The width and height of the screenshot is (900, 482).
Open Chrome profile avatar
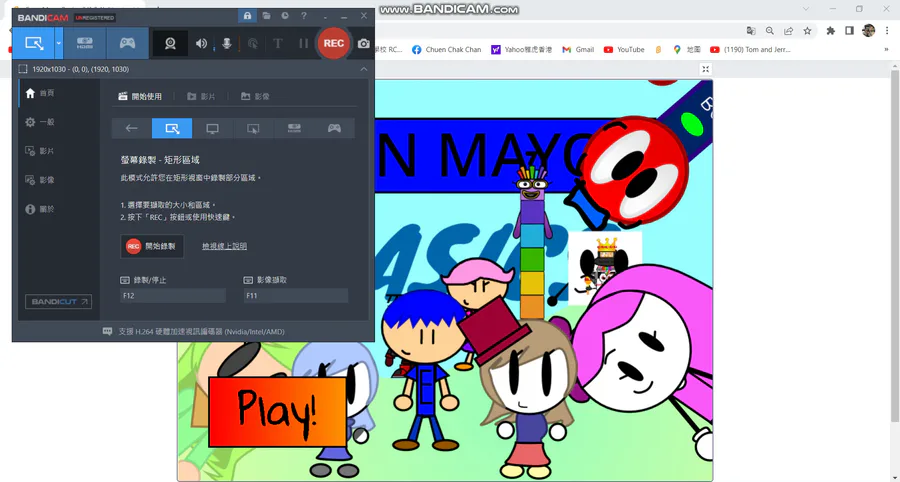pyautogui.click(x=868, y=31)
